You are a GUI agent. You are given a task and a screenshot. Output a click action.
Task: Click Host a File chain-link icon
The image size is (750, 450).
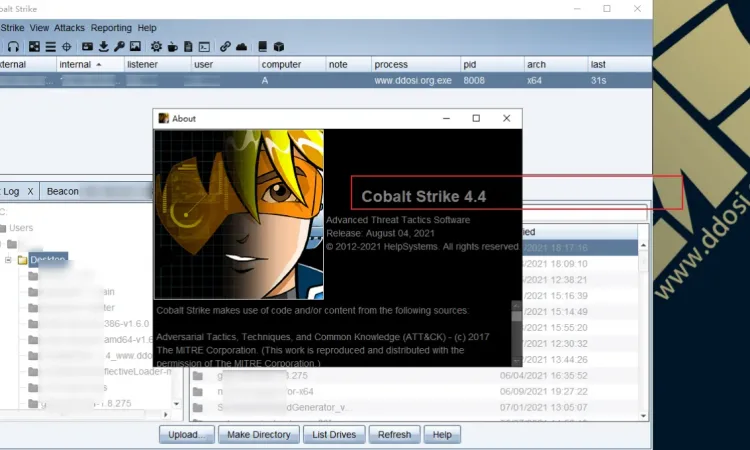click(225, 46)
